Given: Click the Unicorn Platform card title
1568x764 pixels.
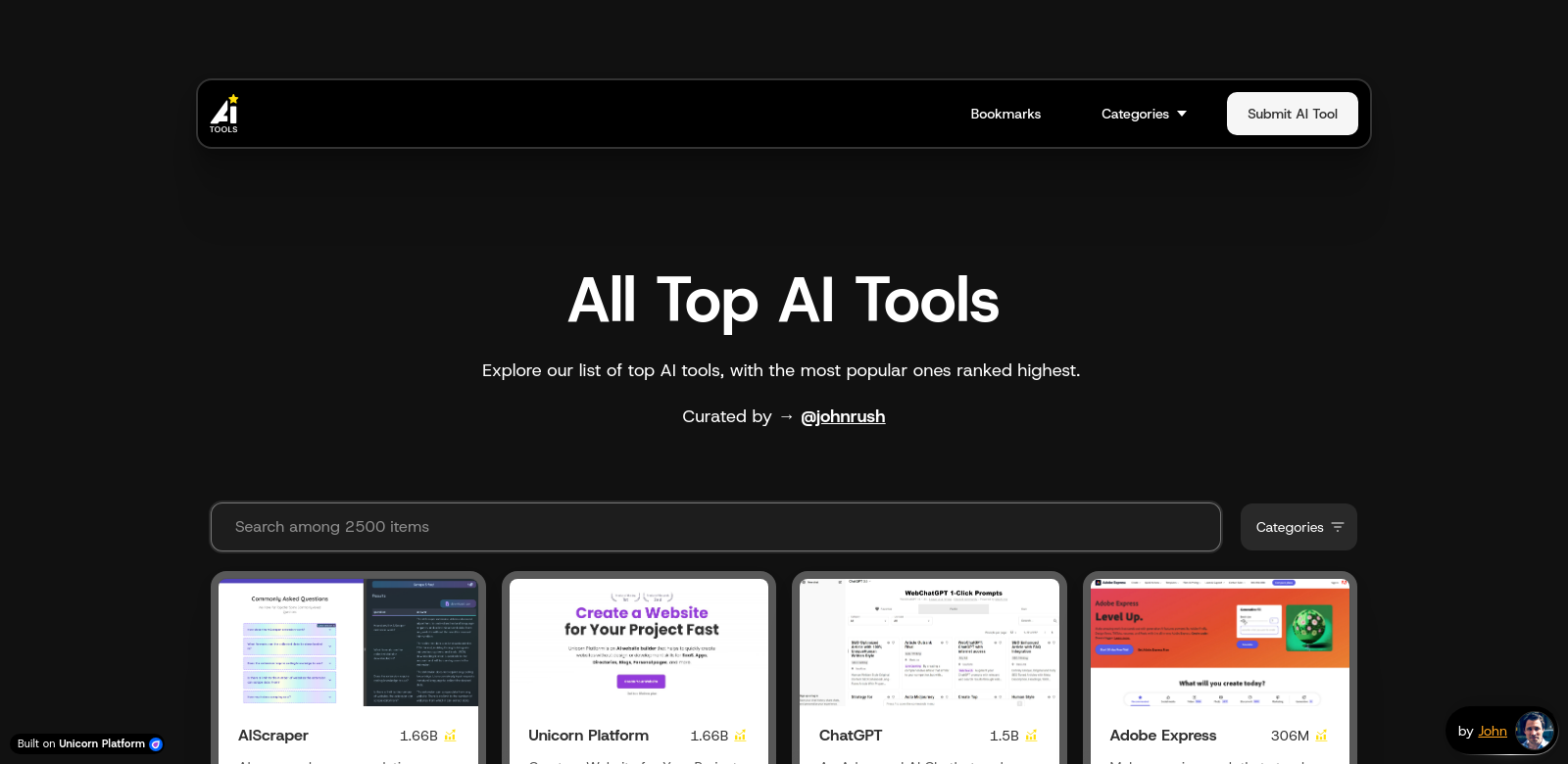Looking at the screenshot, I should pyautogui.click(x=588, y=736).
